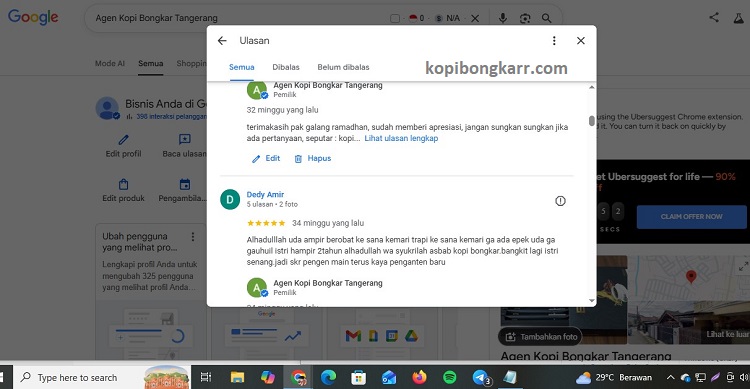
Task: Click the reviews scrollbar thumb
Action: click(x=592, y=121)
